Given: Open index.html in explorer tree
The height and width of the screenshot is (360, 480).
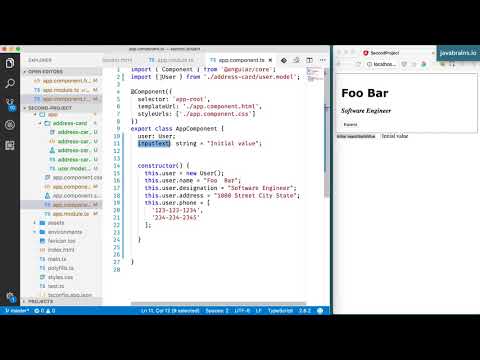Looking at the screenshot, I should click(x=57, y=250).
